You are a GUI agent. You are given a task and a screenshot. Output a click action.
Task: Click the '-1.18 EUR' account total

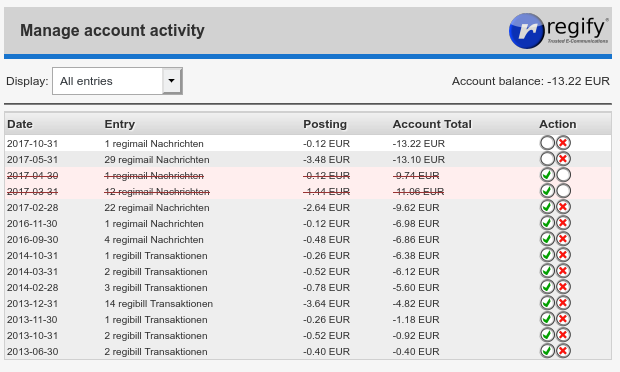point(416,319)
